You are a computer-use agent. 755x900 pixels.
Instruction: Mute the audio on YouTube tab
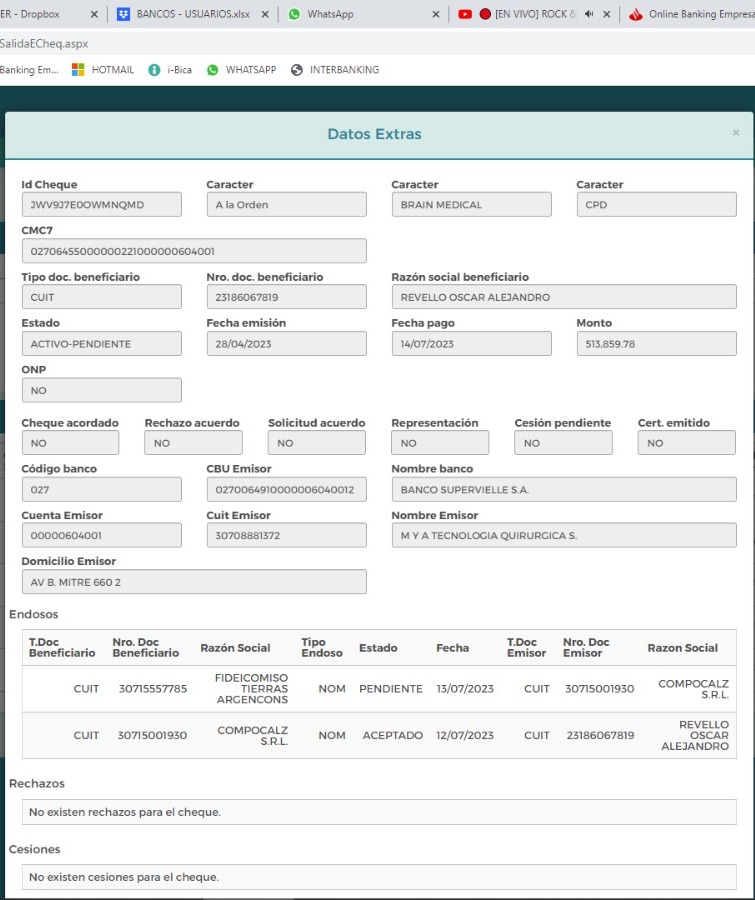pos(589,14)
